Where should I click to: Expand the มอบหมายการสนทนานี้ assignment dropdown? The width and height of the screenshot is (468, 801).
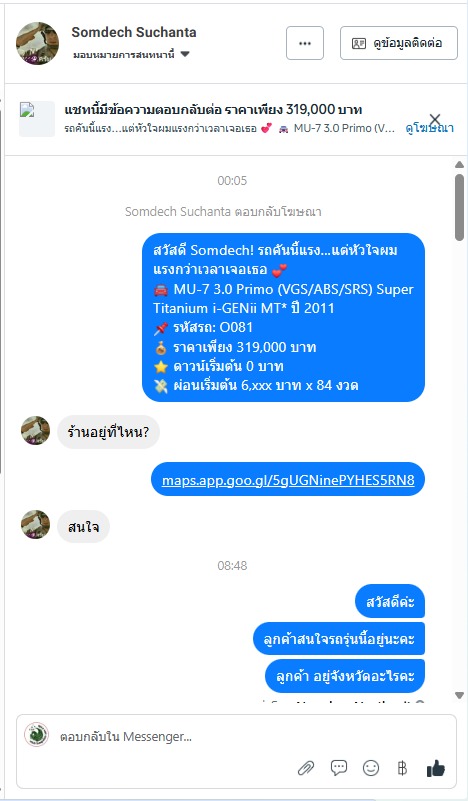tap(131, 54)
